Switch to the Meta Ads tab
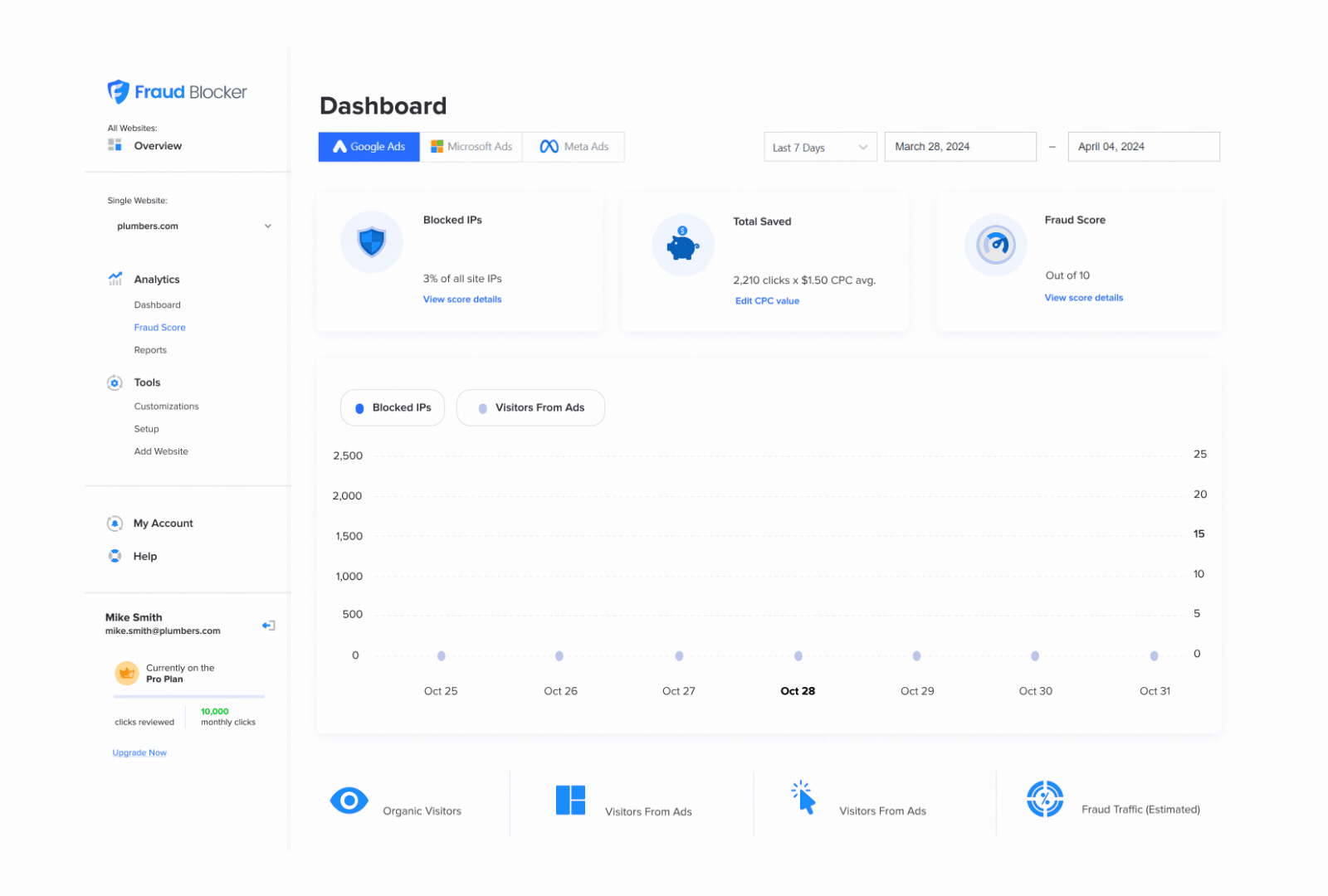This screenshot has height=896, width=1328. coord(573,146)
